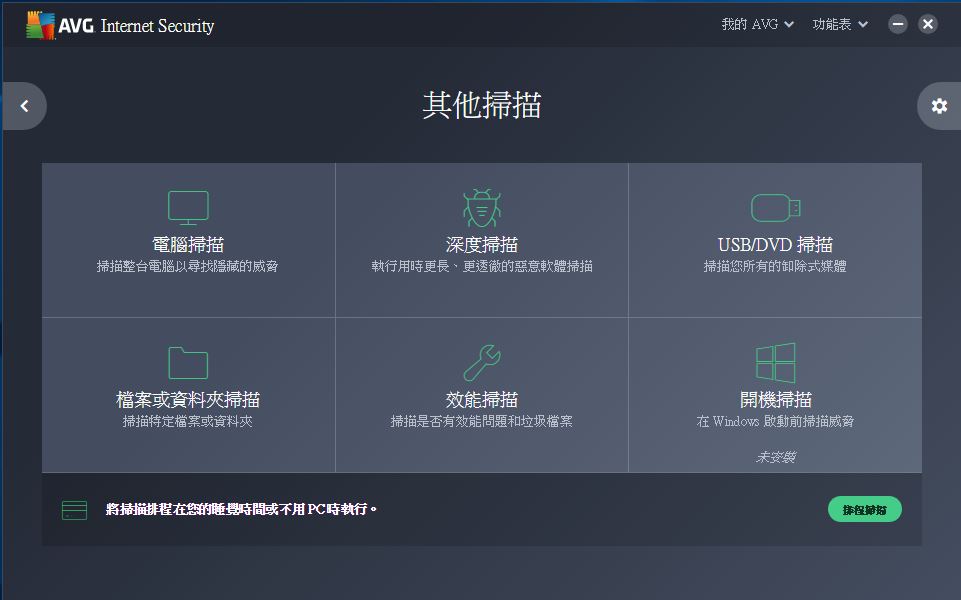Click the 電腦掃描 tile description text

pyautogui.click(x=188, y=267)
